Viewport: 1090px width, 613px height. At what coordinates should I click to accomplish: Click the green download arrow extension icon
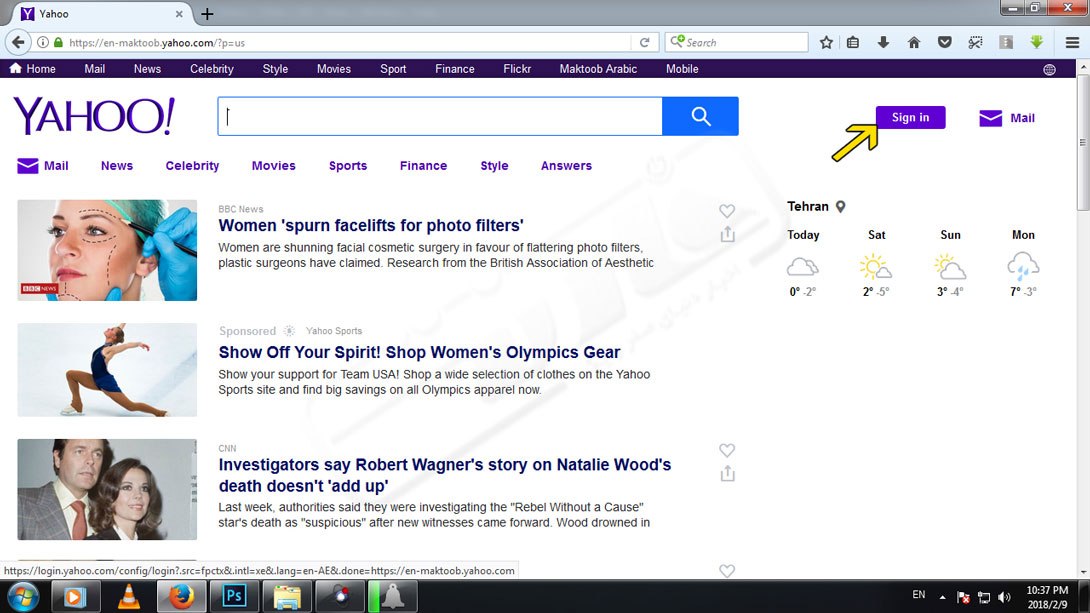point(1036,42)
